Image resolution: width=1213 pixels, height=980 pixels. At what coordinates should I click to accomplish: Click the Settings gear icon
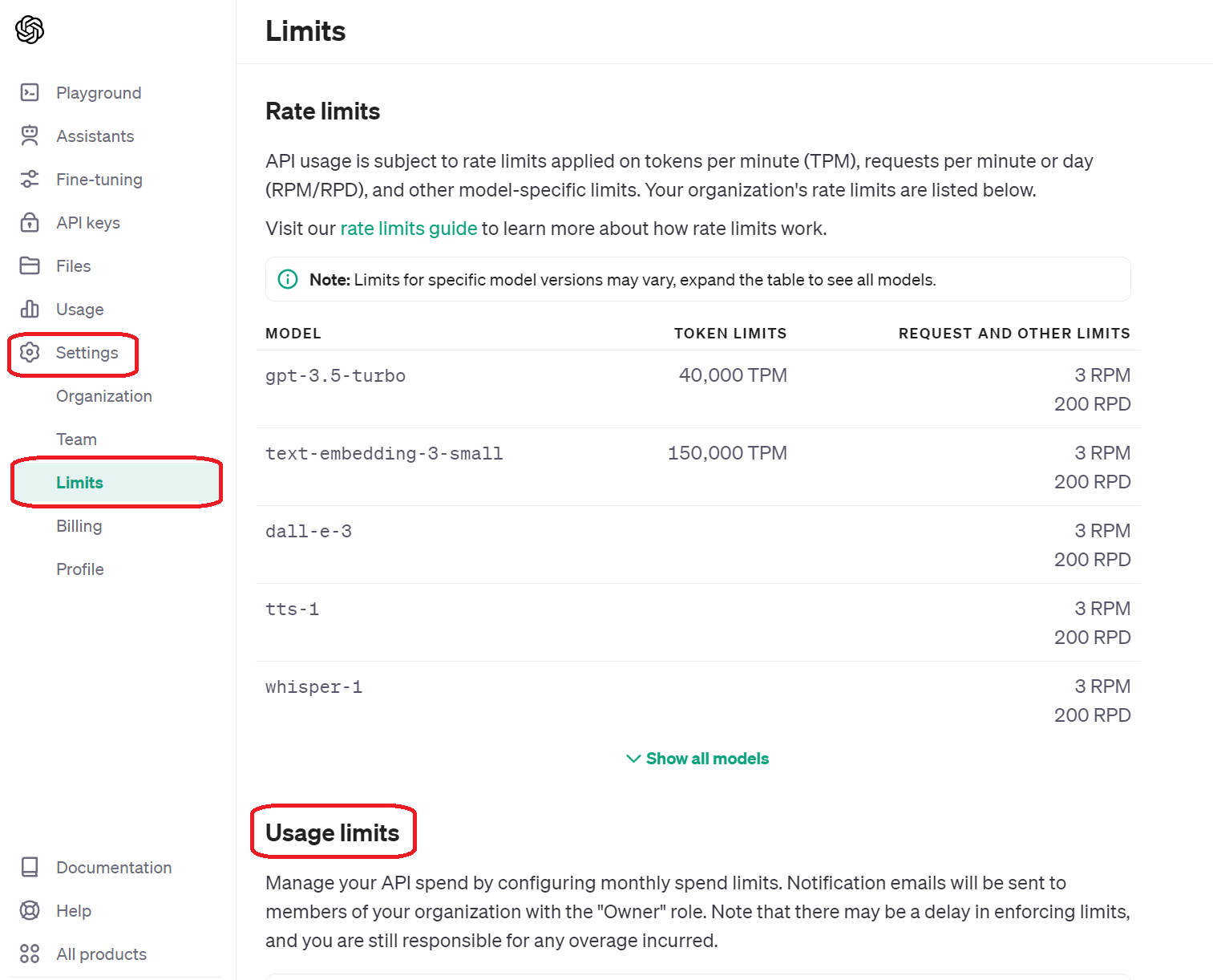30,353
